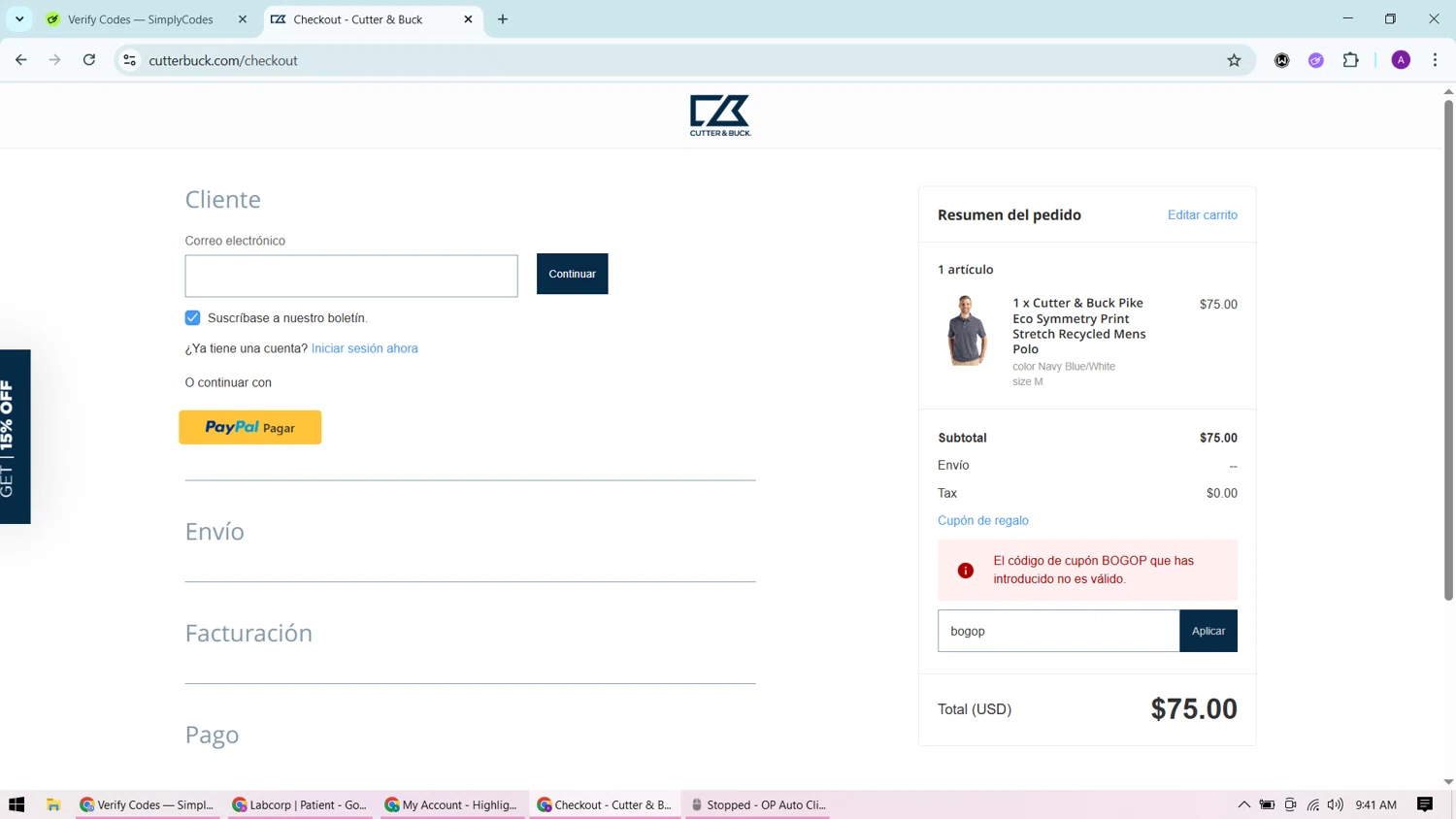Image resolution: width=1456 pixels, height=819 pixels.
Task: Reload the checkout page
Action: click(x=89, y=60)
